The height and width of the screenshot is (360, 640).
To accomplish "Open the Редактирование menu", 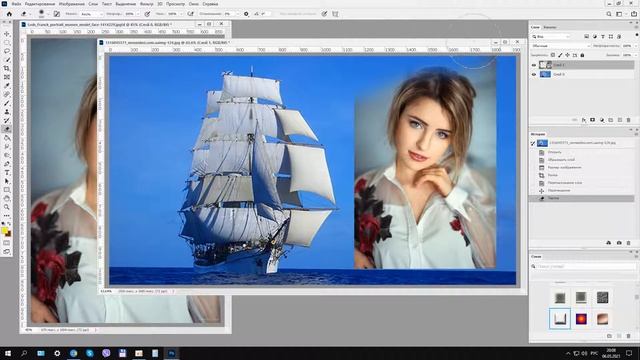I will (x=40, y=4).
